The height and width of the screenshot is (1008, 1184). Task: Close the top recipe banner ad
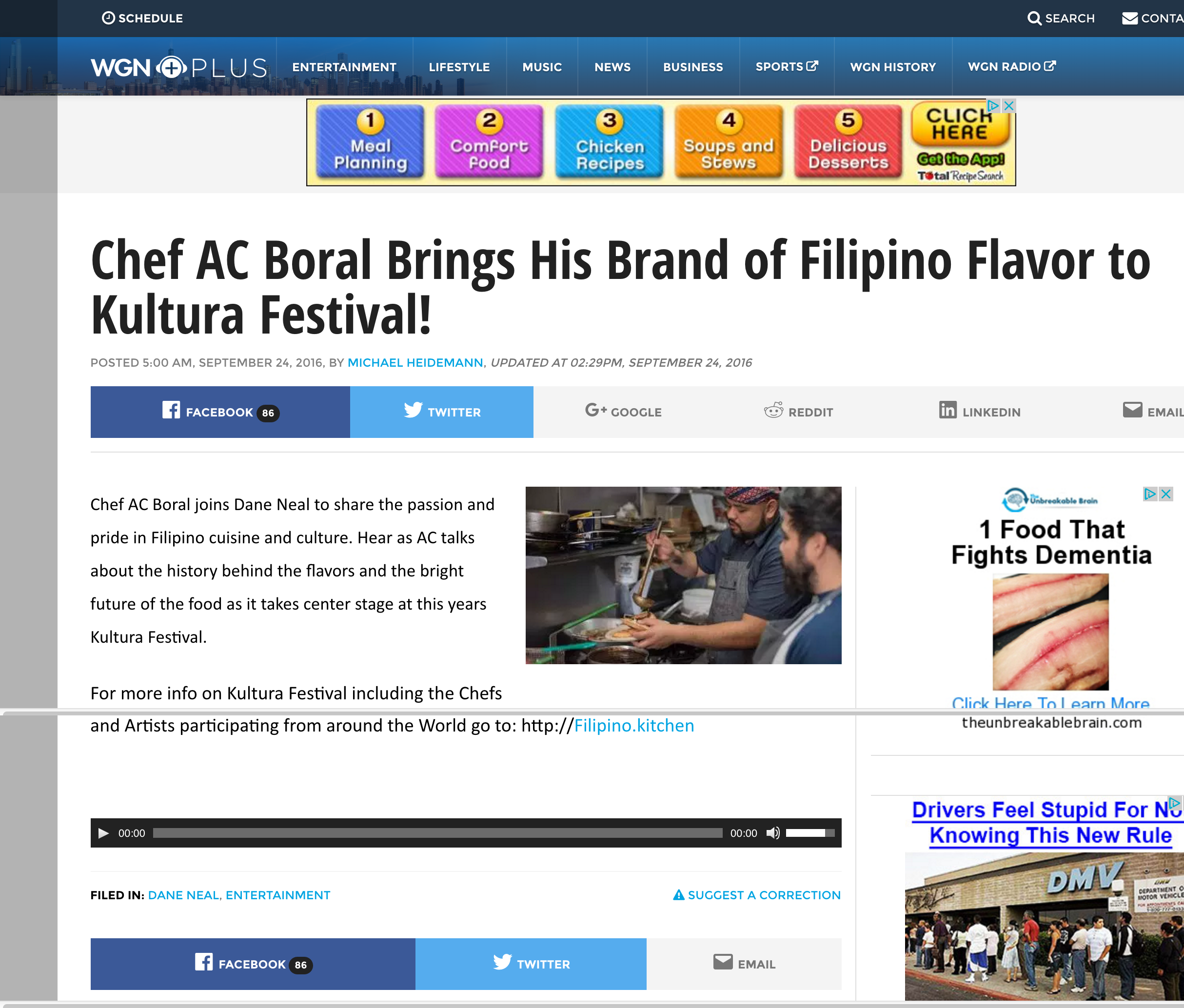[x=1009, y=106]
